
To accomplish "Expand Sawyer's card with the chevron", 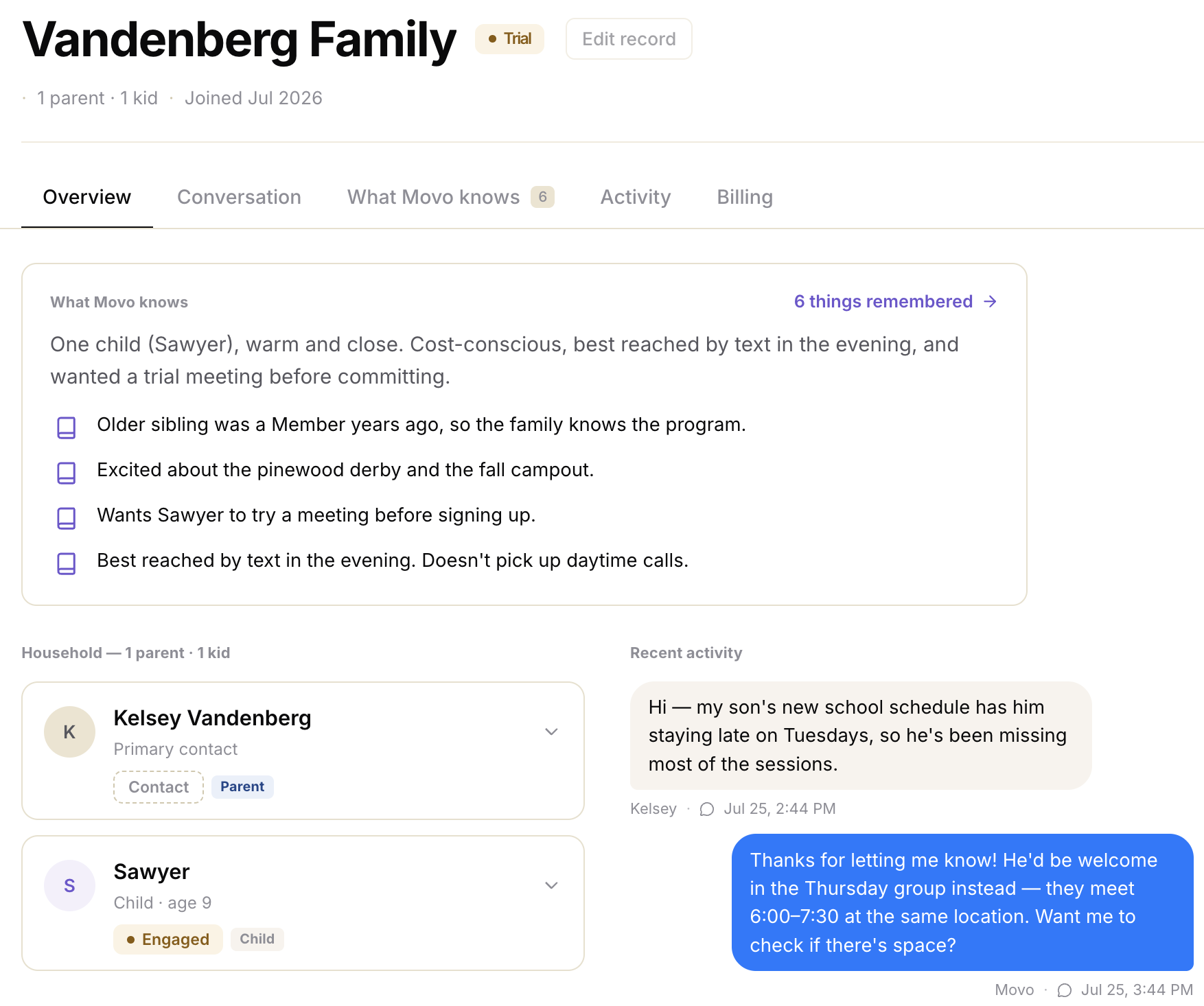I will [551, 885].
